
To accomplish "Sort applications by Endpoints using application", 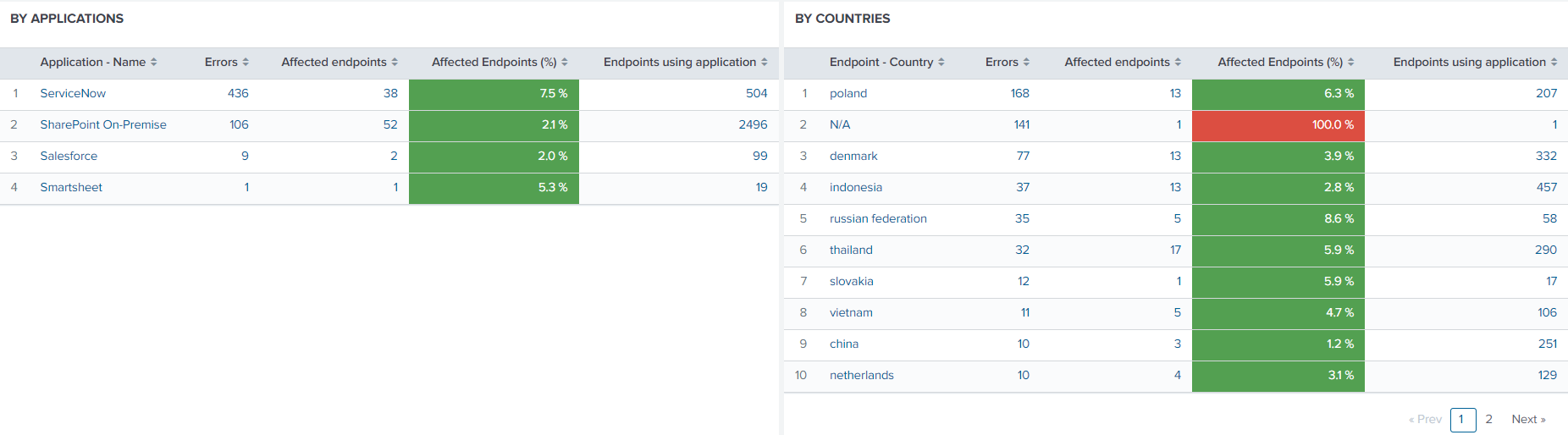I will coord(764,63).
